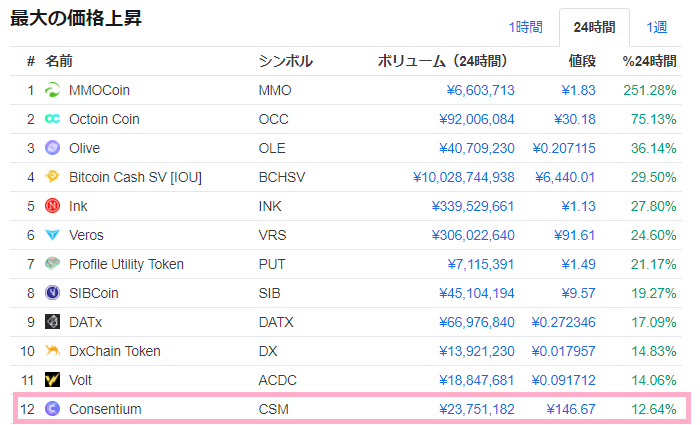Screen dimensions: 700x425
Task: Click the Veros triangle icon
Action: click(53, 235)
